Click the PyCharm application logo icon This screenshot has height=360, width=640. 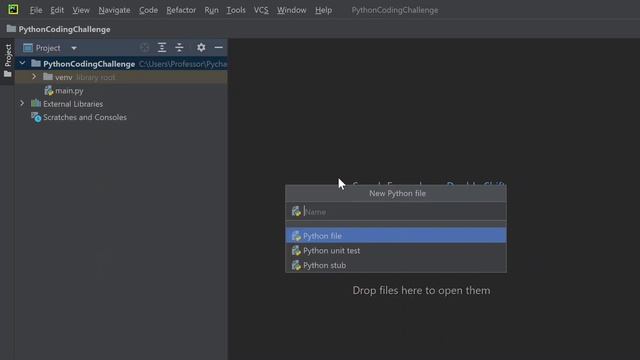tap(13, 9)
